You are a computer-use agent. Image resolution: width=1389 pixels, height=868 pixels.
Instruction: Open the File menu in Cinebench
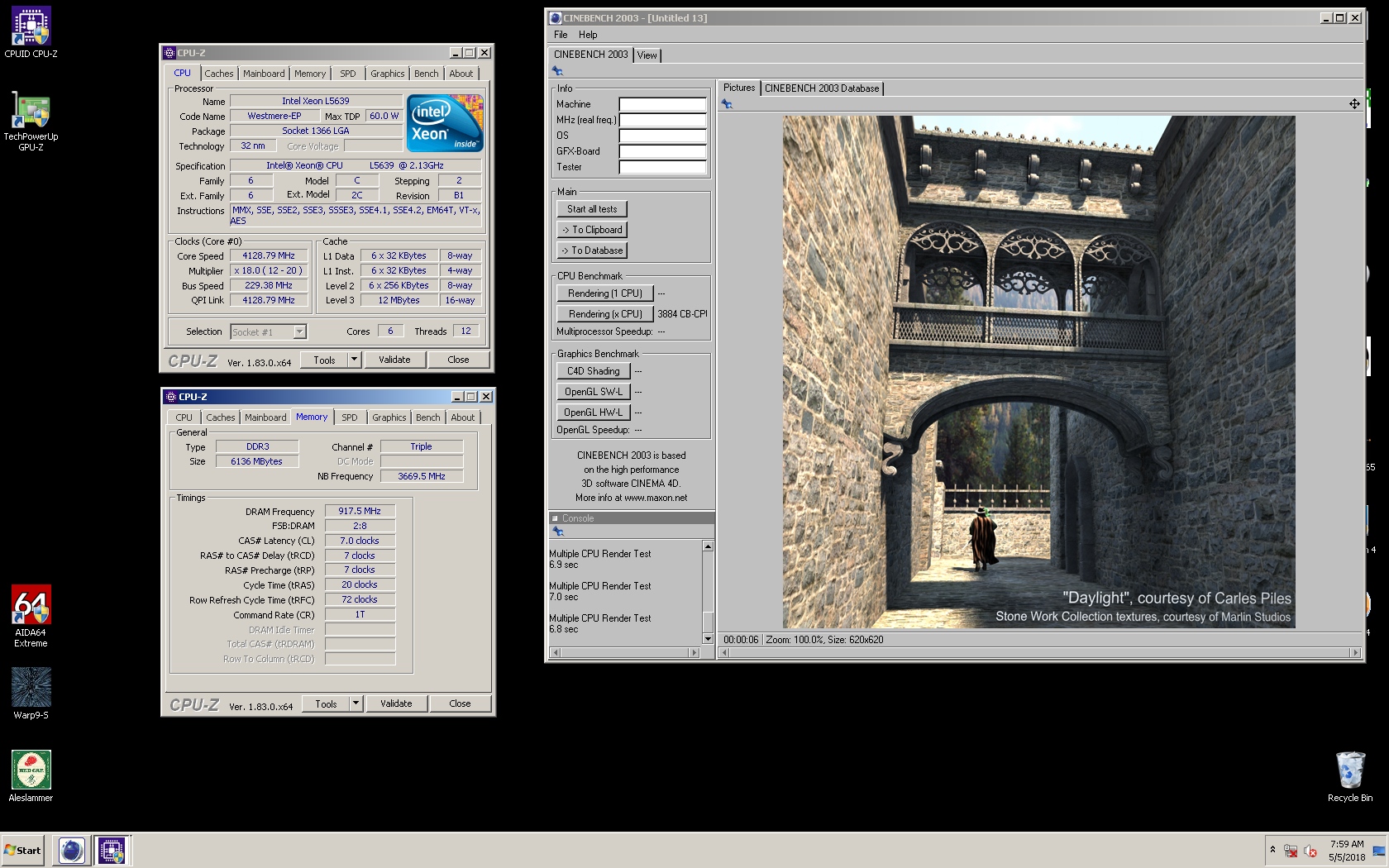(x=561, y=35)
